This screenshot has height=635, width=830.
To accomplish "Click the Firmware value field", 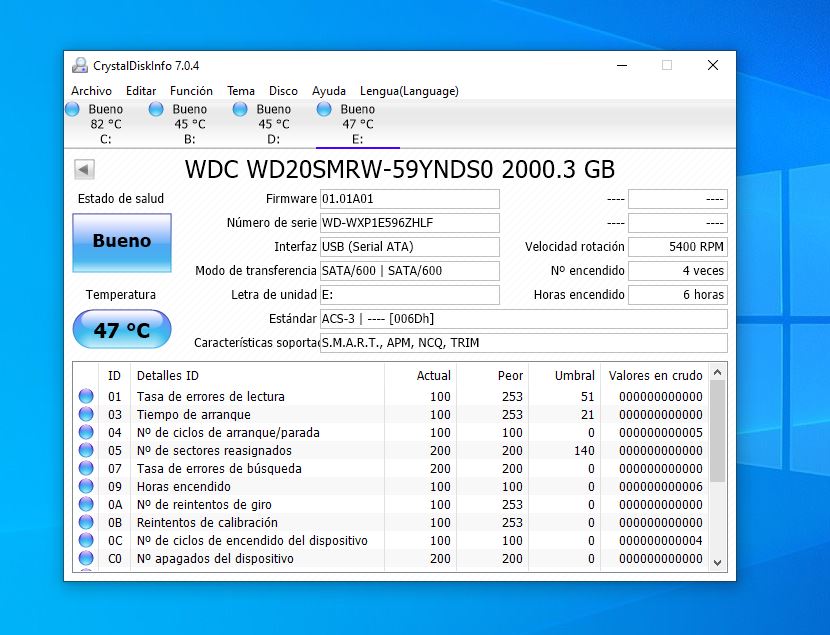I will (409, 198).
